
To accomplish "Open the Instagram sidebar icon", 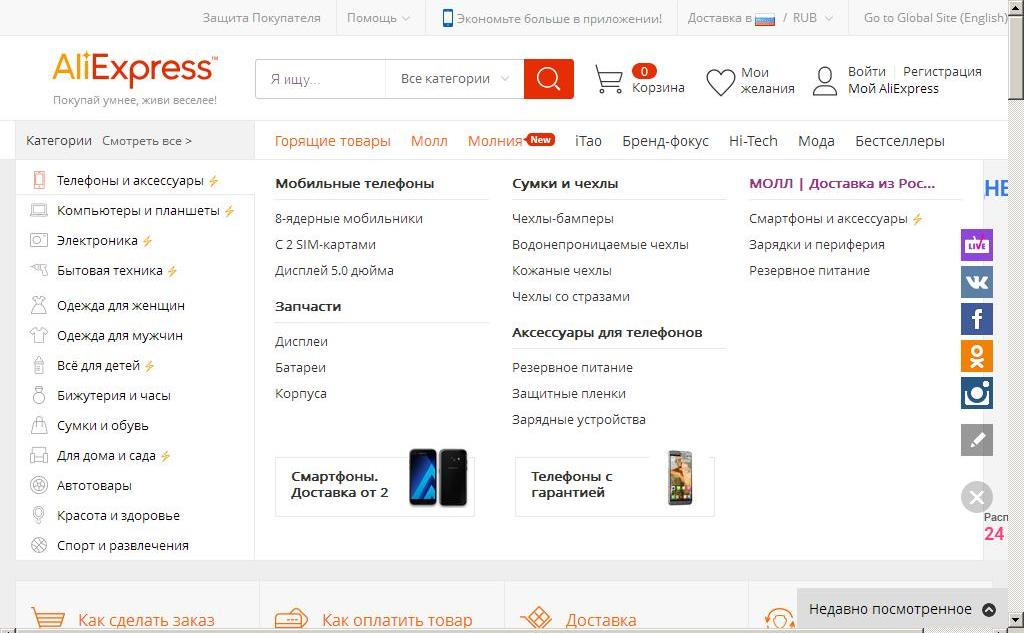I will pos(976,393).
